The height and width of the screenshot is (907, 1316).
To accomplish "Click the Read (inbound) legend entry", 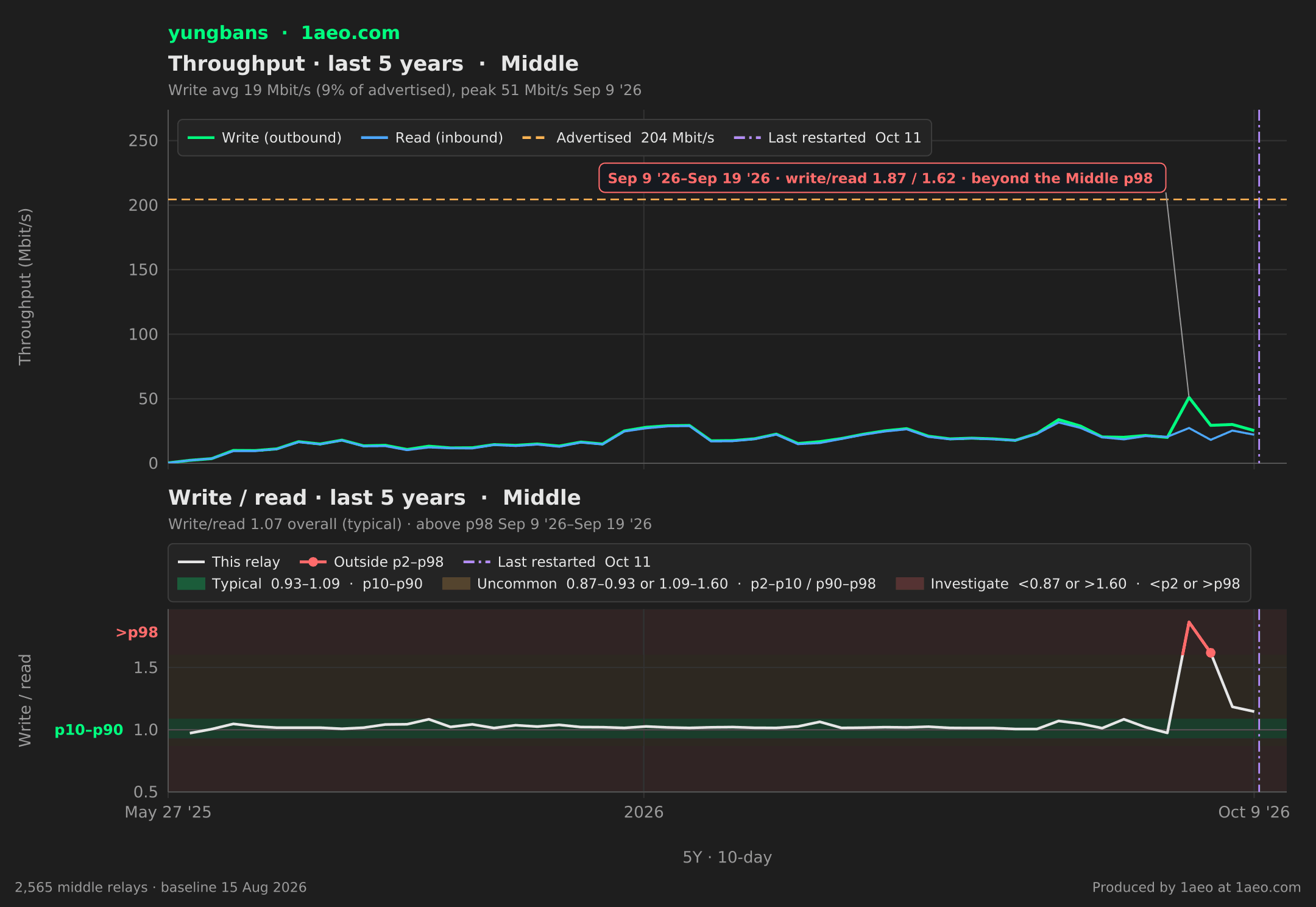I will pyautogui.click(x=432, y=138).
